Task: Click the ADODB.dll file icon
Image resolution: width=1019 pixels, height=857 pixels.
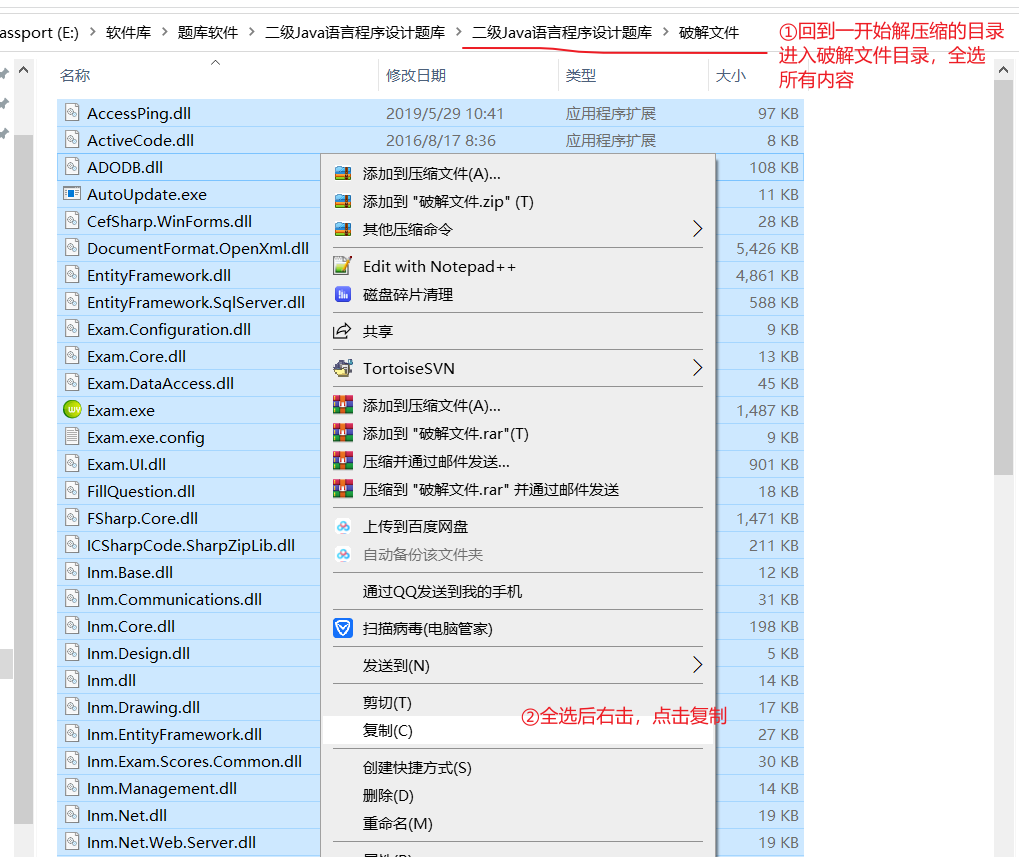Action: pos(72,167)
